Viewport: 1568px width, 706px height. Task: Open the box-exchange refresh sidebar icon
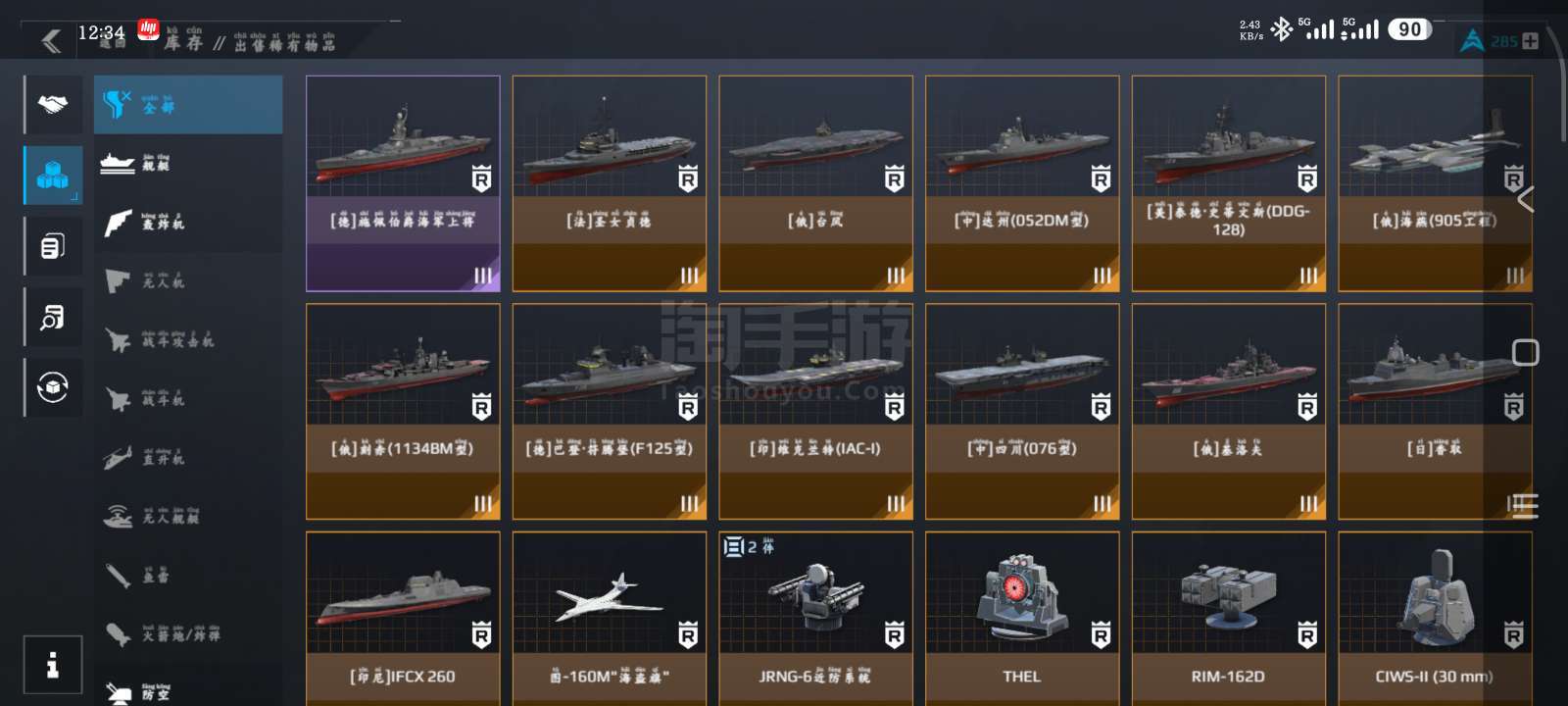53,387
